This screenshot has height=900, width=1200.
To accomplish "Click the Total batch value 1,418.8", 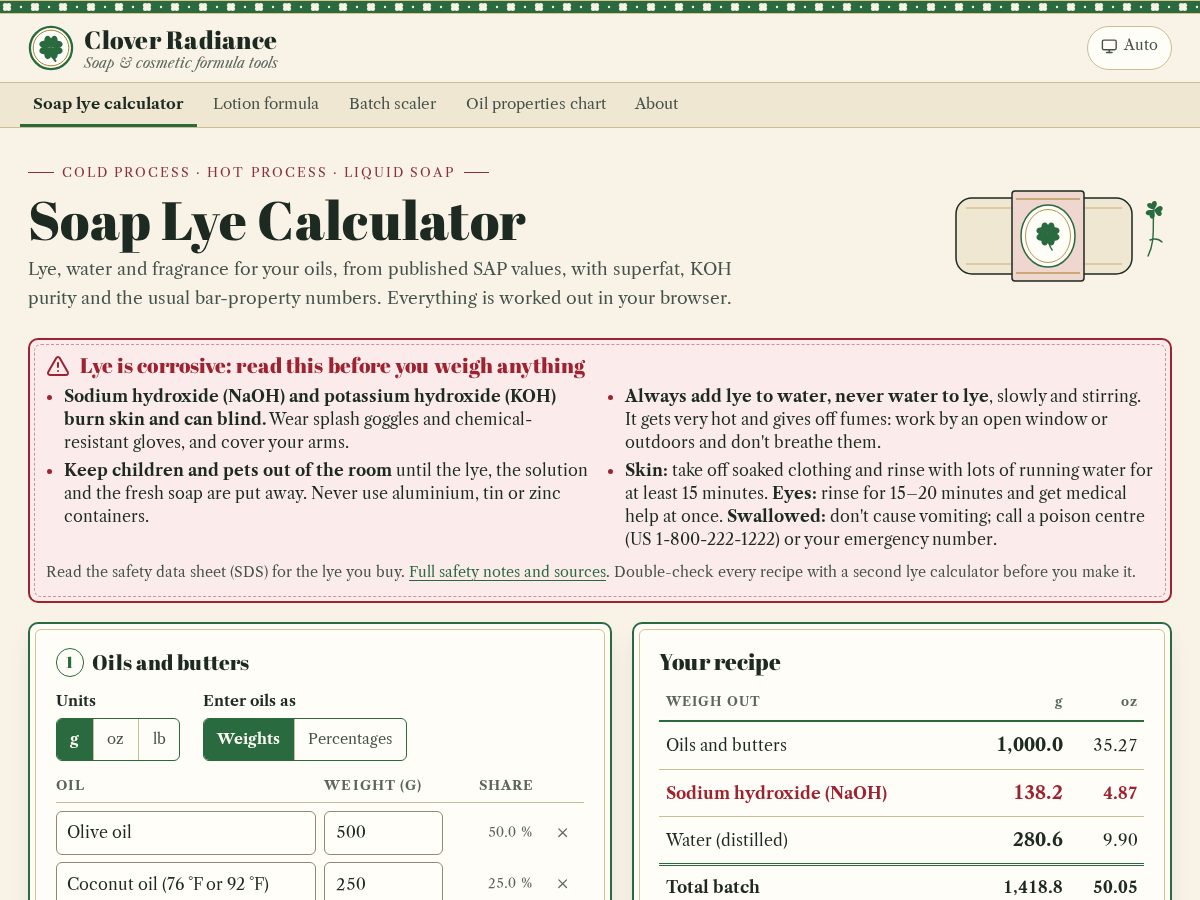I will (x=1033, y=887).
